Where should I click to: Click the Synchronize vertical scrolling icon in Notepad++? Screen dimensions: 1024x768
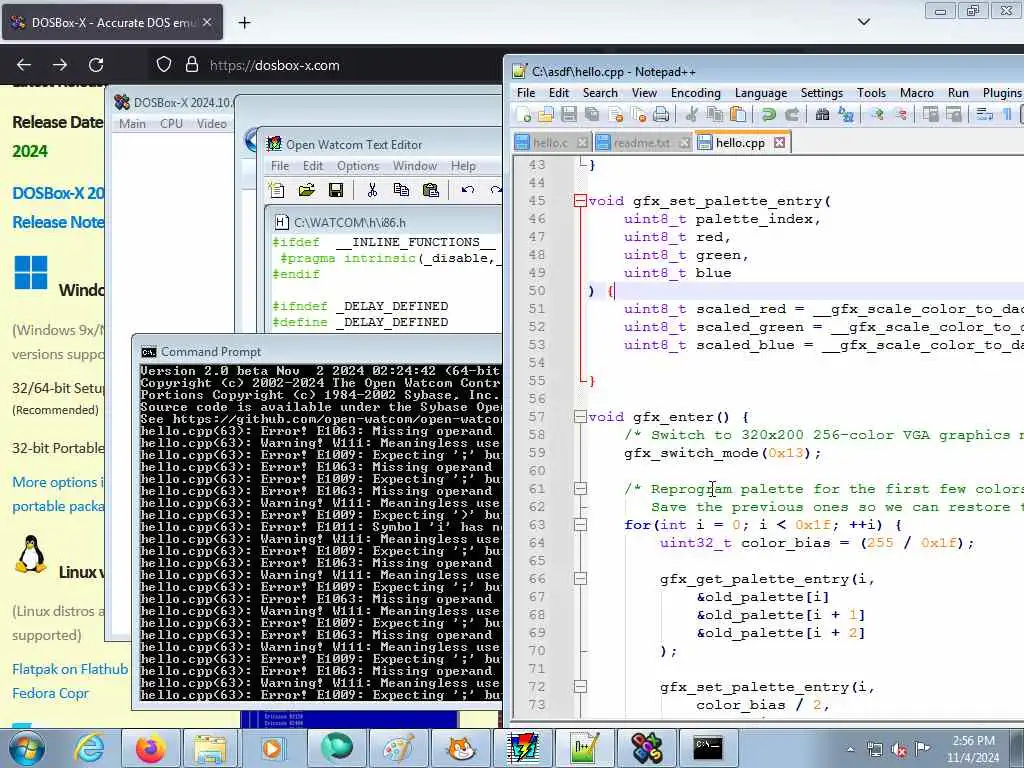[x=930, y=115]
